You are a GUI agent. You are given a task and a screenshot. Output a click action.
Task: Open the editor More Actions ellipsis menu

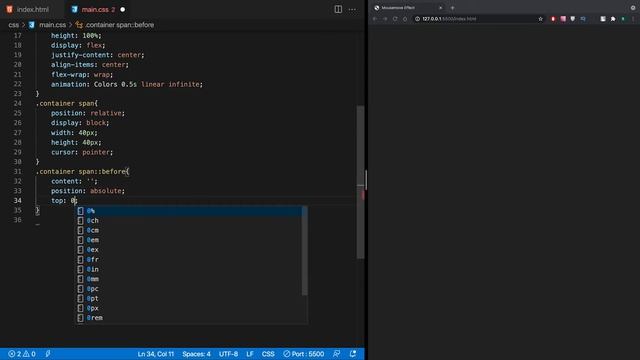click(x=352, y=9)
